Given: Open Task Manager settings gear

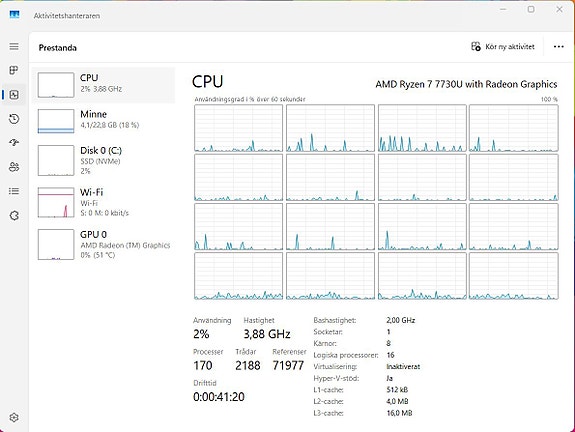Looking at the screenshot, I should (14, 417).
